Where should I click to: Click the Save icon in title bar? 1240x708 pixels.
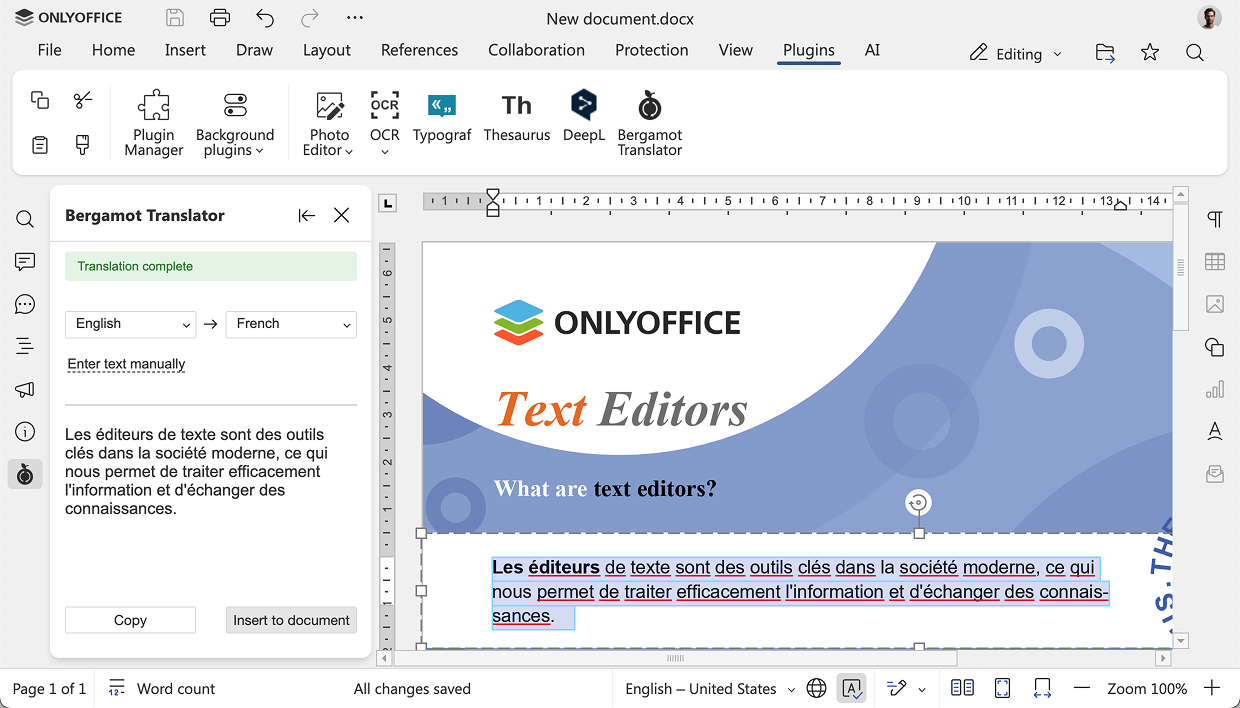[175, 18]
